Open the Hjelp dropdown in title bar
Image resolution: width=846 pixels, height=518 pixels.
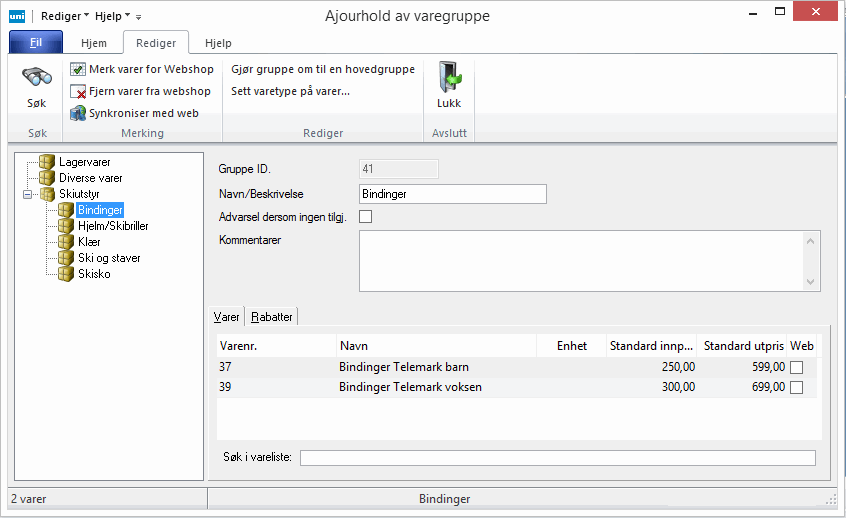pos(112,16)
